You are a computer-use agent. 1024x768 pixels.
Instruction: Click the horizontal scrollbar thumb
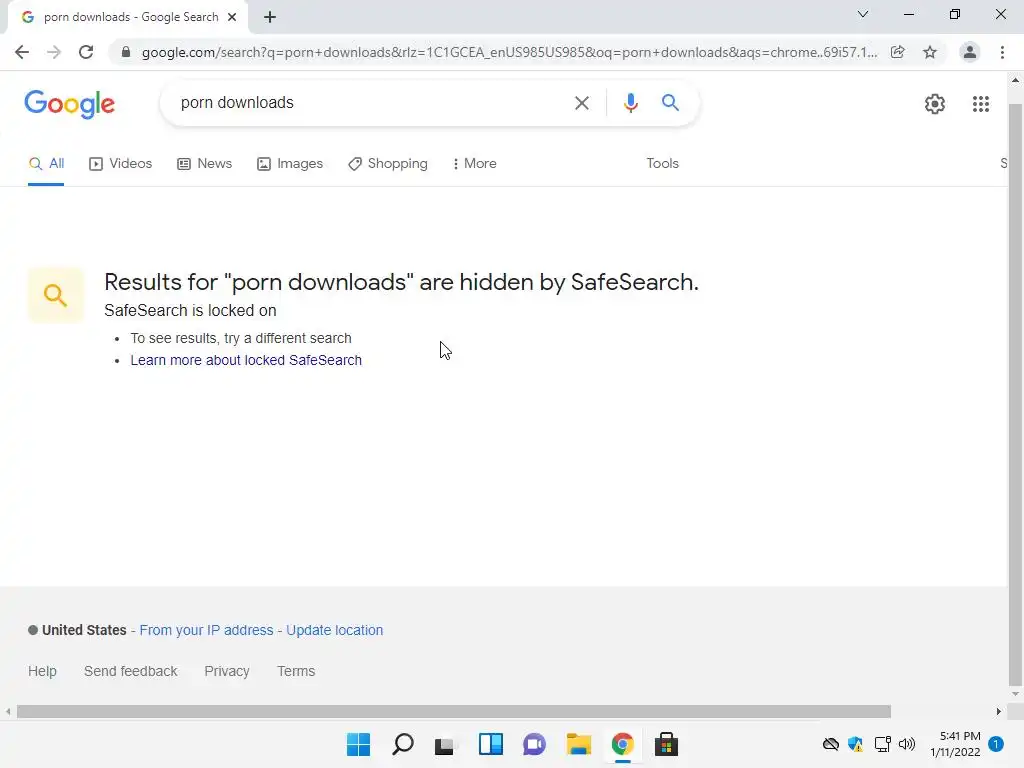tap(454, 711)
